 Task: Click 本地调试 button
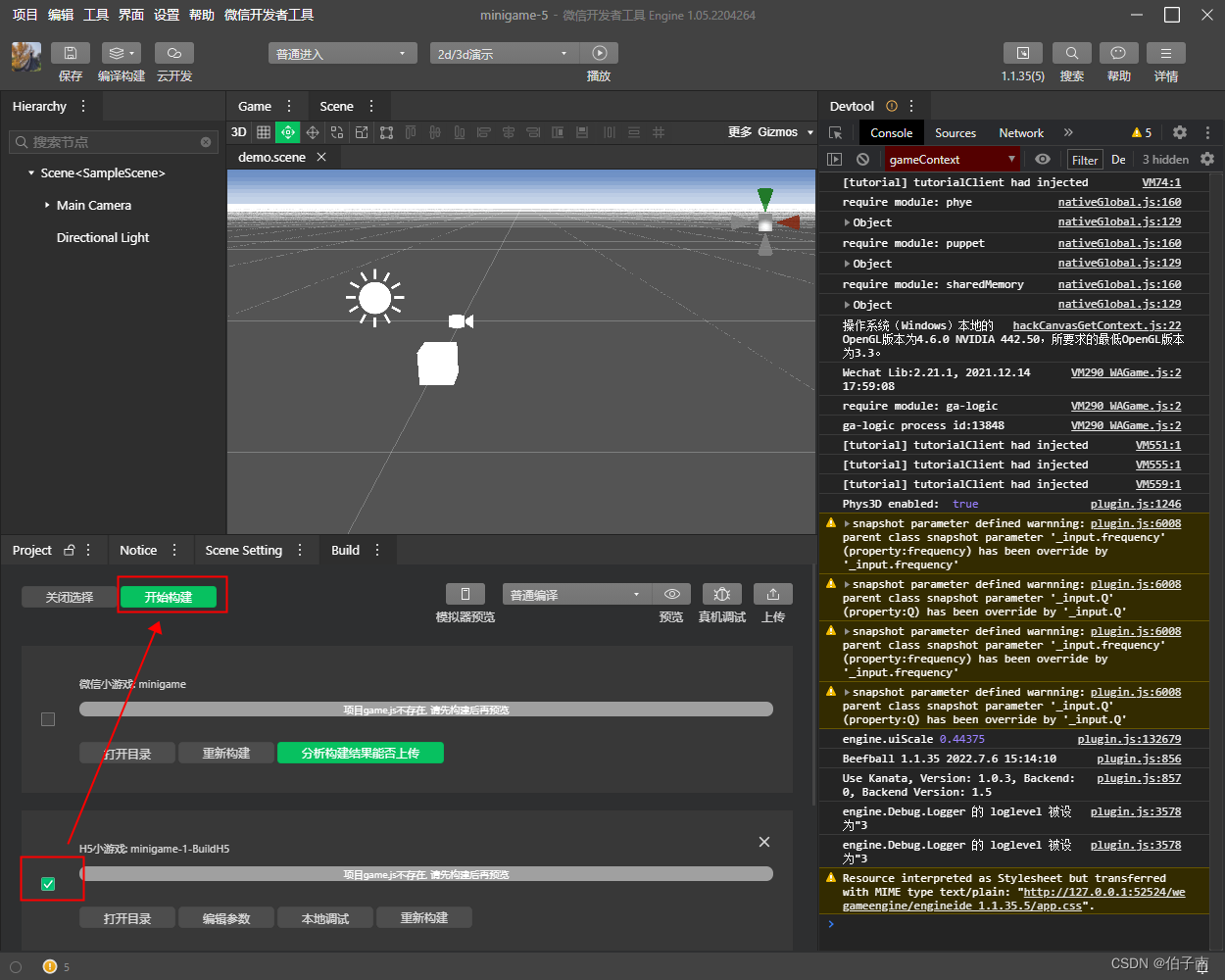325,918
